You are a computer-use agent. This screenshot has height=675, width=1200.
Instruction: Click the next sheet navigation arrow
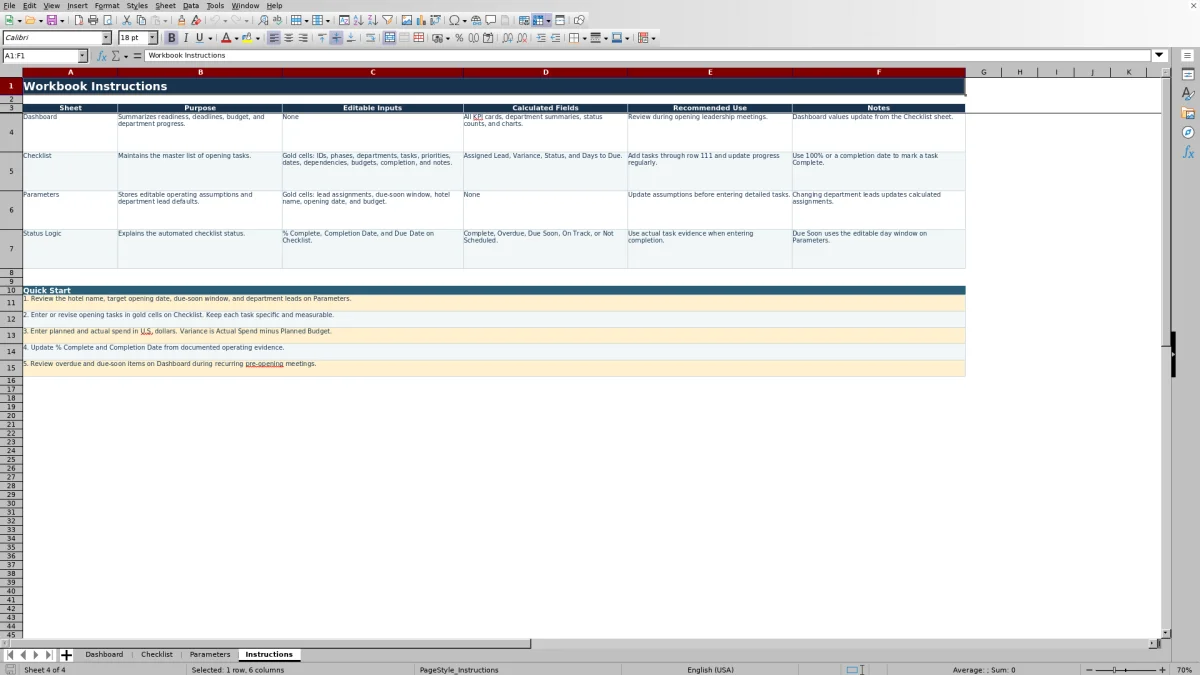pos(36,655)
